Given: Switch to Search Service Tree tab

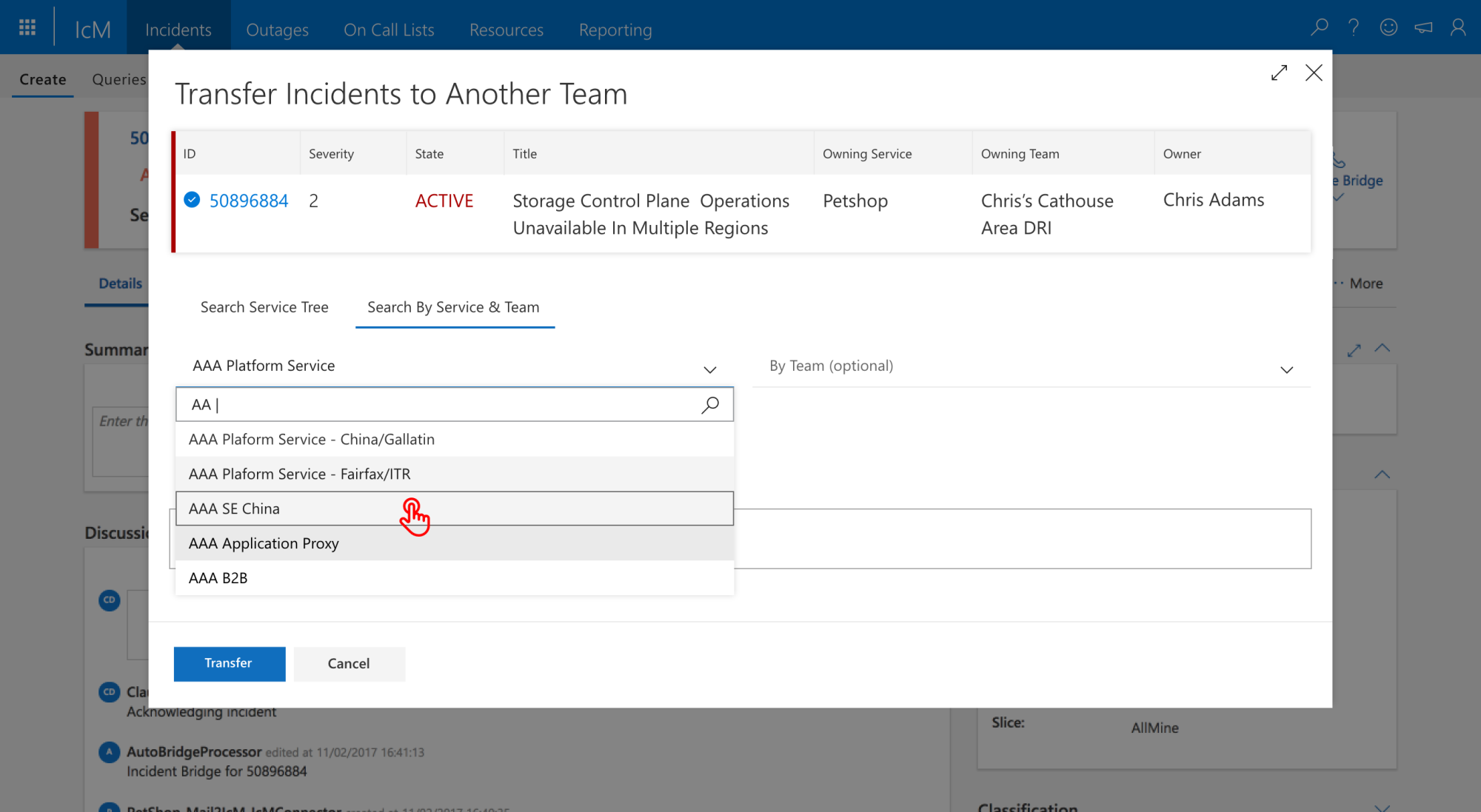Looking at the screenshot, I should [264, 307].
